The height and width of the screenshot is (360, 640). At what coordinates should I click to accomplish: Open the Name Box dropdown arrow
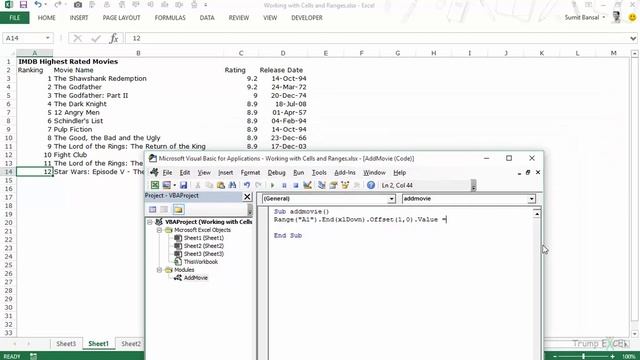(x=48, y=38)
